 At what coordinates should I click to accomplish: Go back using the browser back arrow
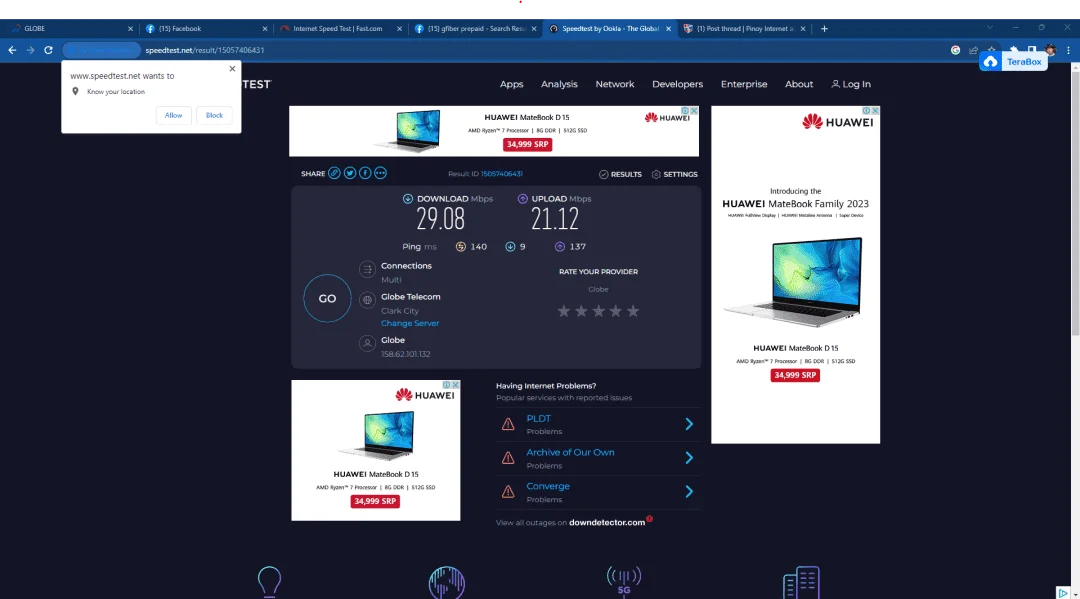12,50
